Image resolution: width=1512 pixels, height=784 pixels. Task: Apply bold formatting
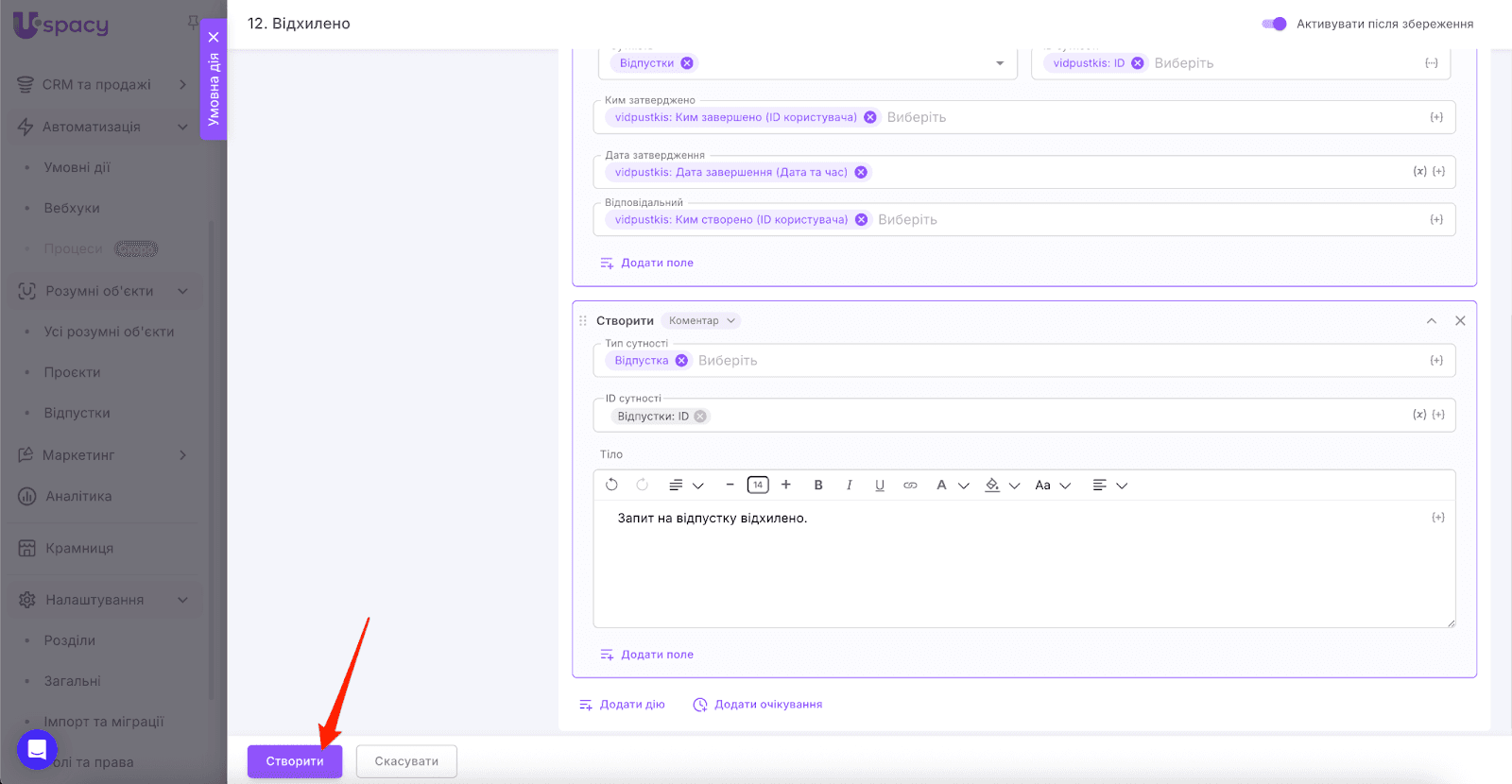[818, 485]
